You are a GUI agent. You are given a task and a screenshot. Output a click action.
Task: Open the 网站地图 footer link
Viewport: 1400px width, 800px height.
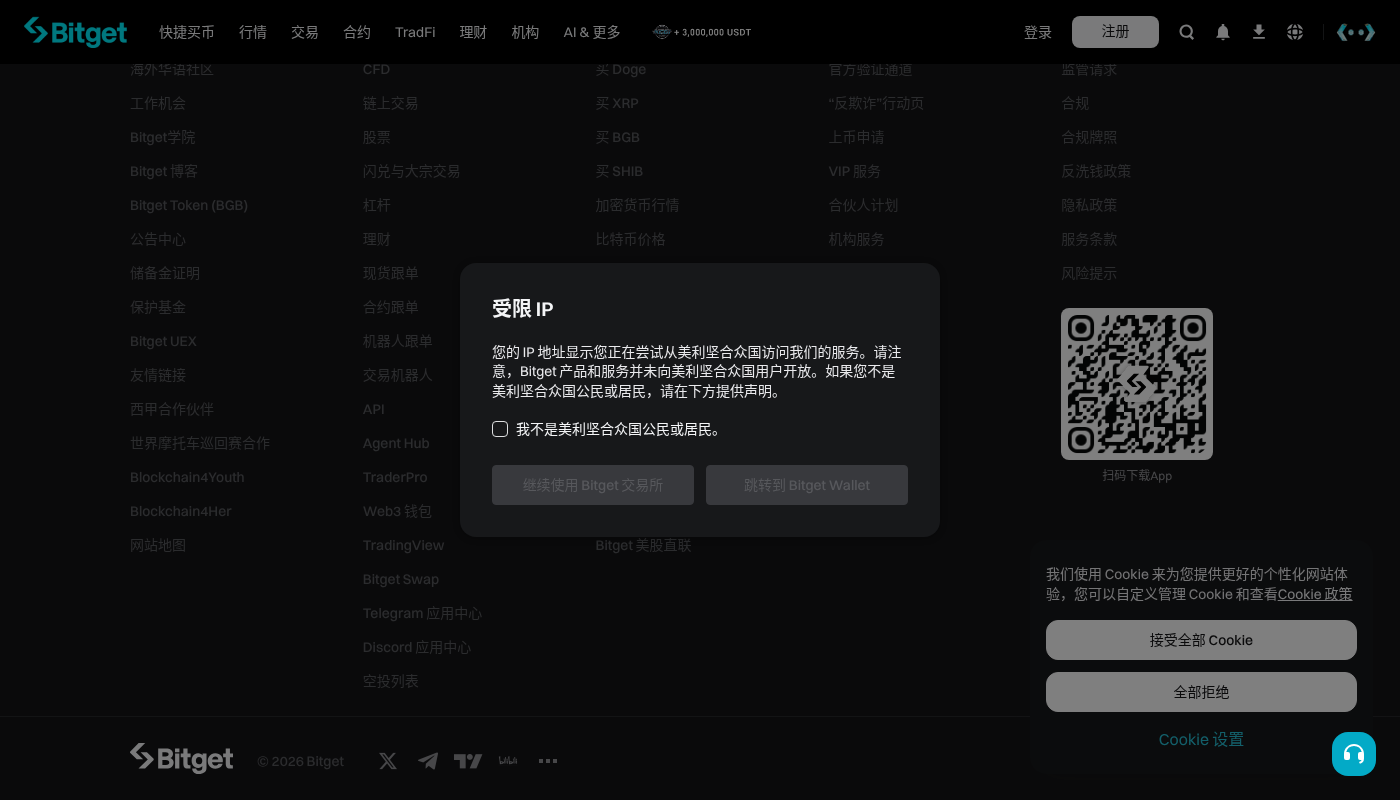(x=158, y=545)
